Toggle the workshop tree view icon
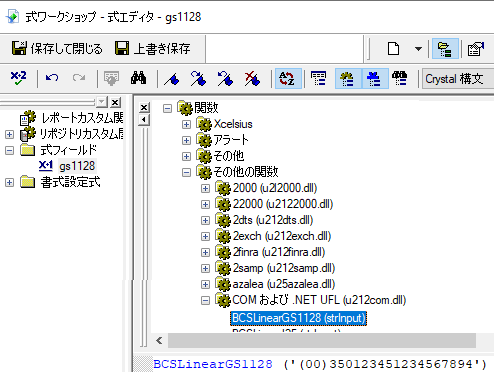 (x=445, y=49)
